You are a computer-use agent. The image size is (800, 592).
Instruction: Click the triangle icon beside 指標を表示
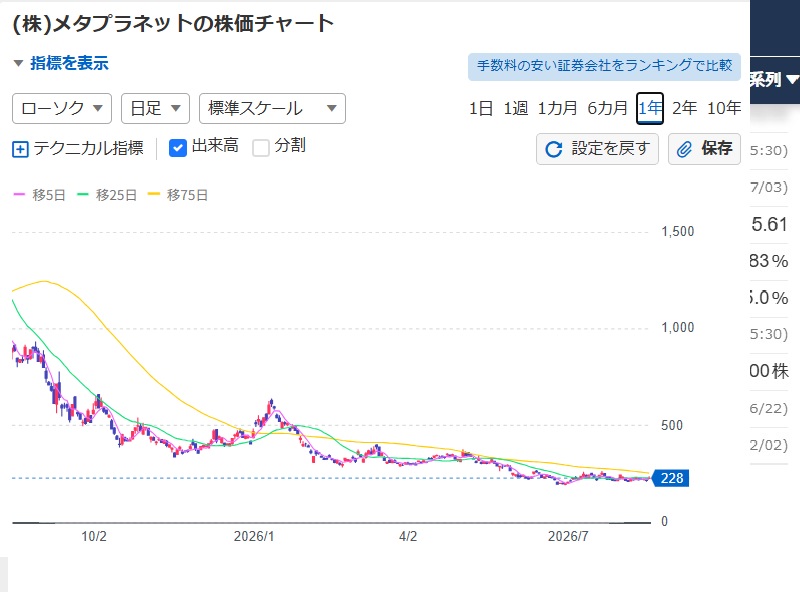click(18, 63)
